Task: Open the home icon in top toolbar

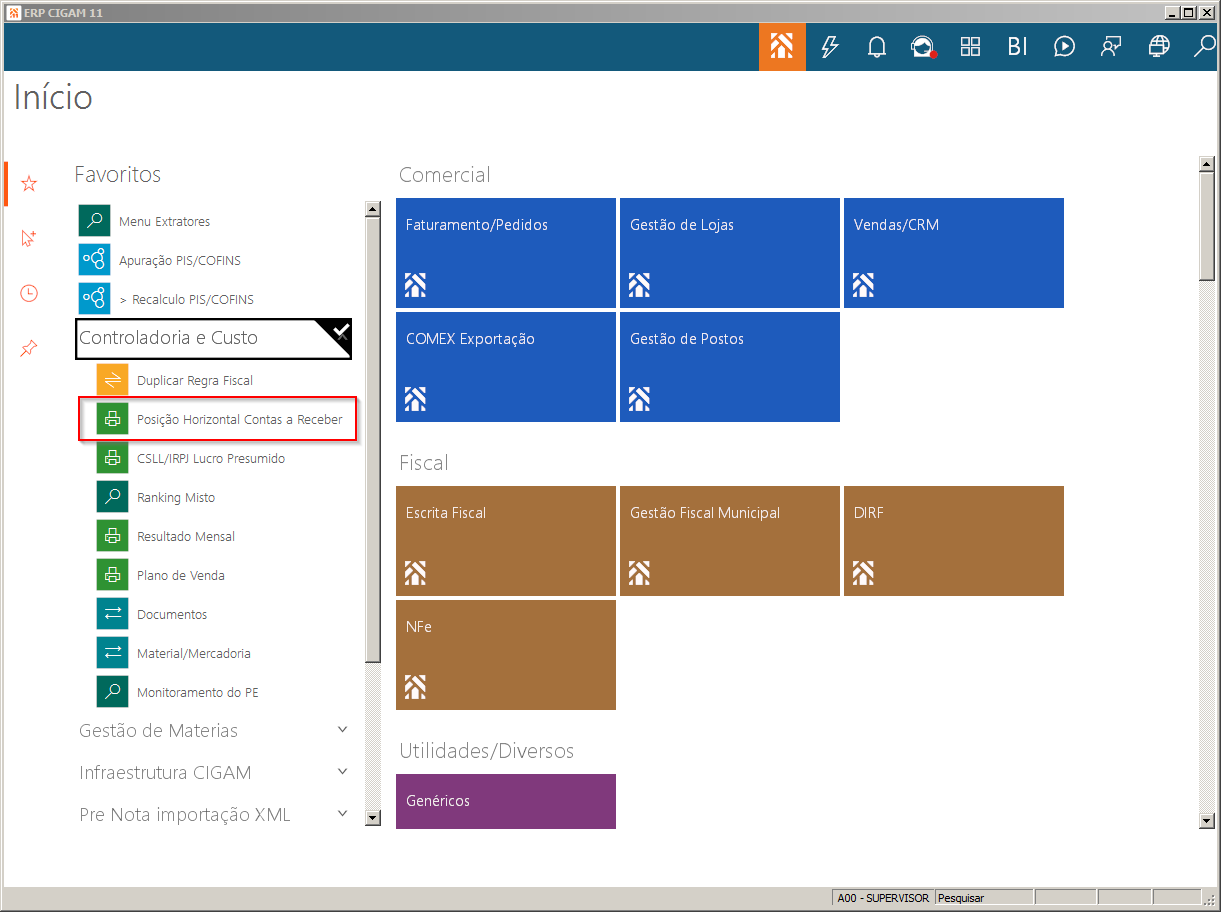Action: [782, 46]
